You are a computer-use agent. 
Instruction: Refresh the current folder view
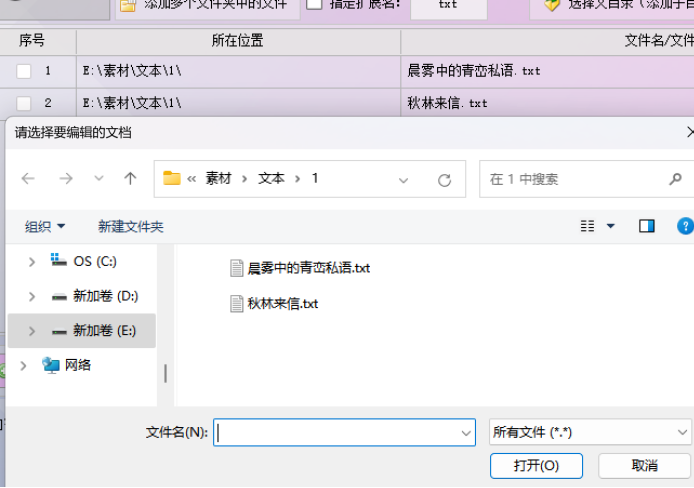pos(445,180)
